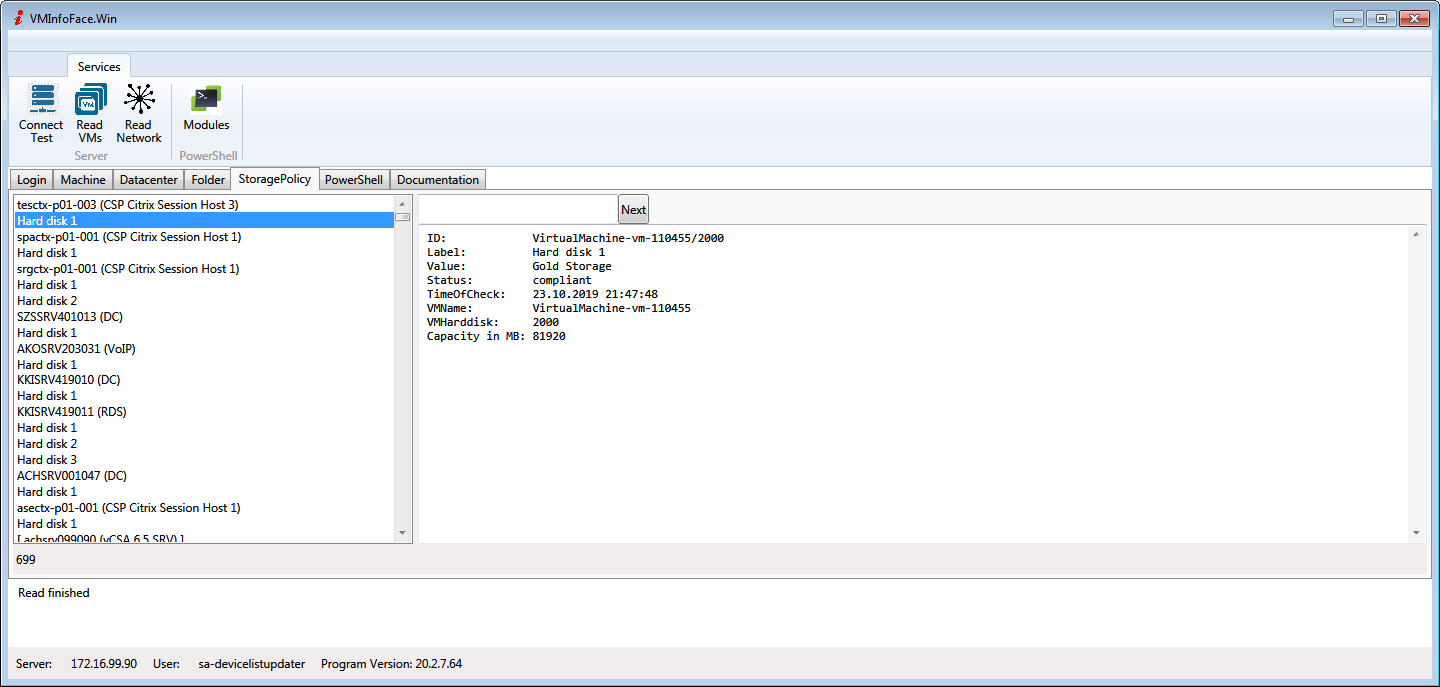1440x687 pixels.
Task: Open the Folder tab
Action: pyautogui.click(x=208, y=180)
